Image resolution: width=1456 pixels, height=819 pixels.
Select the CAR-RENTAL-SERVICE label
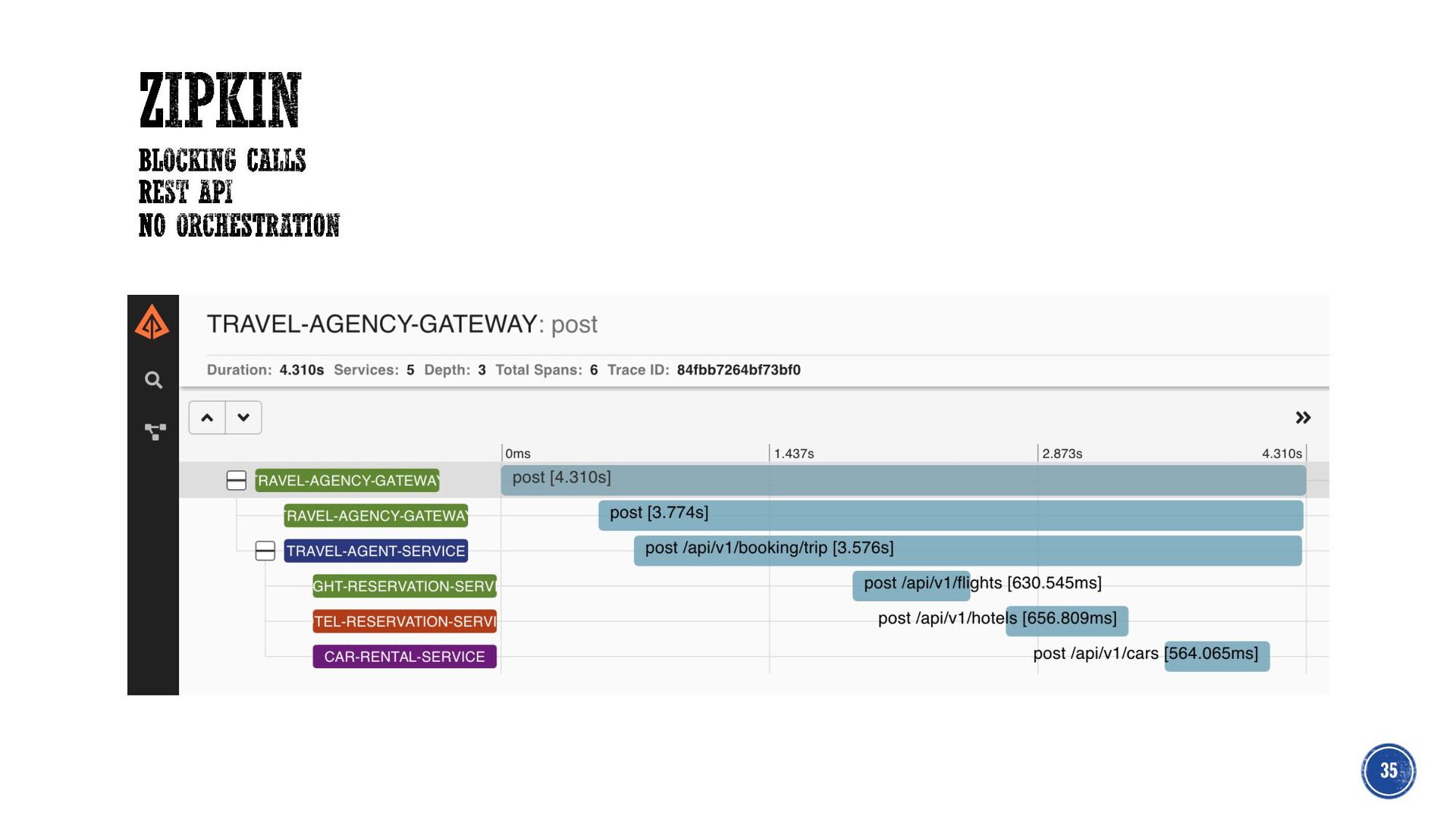405,657
